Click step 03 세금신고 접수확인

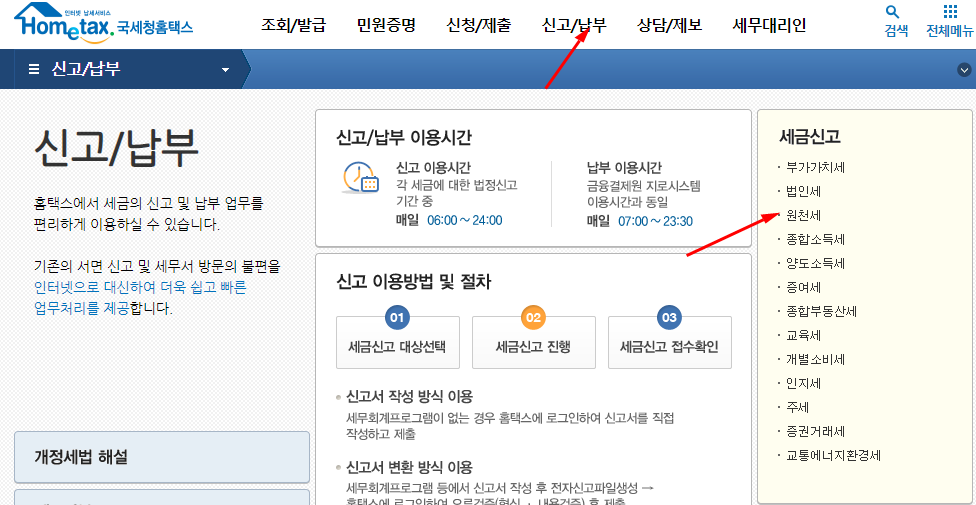coord(670,341)
